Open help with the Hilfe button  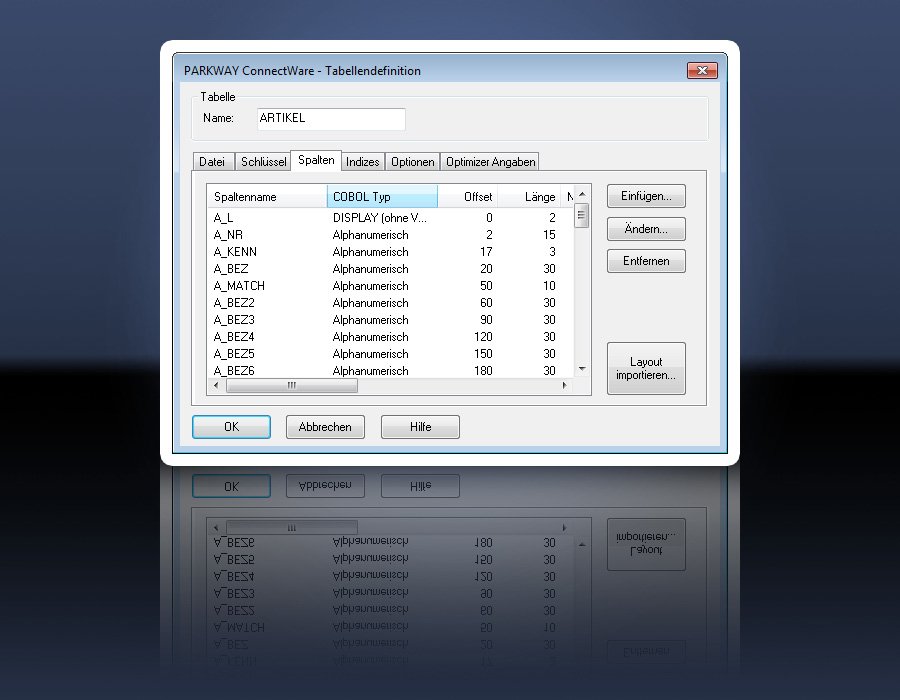(x=420, y=427)
